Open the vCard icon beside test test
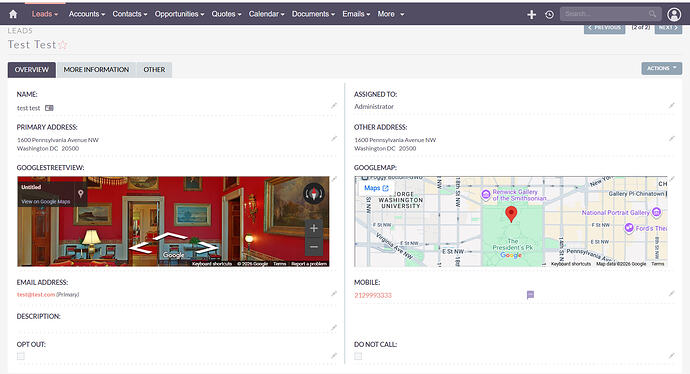Image resolution: width=690 pixels, height=374 pixels. (49, 108)
